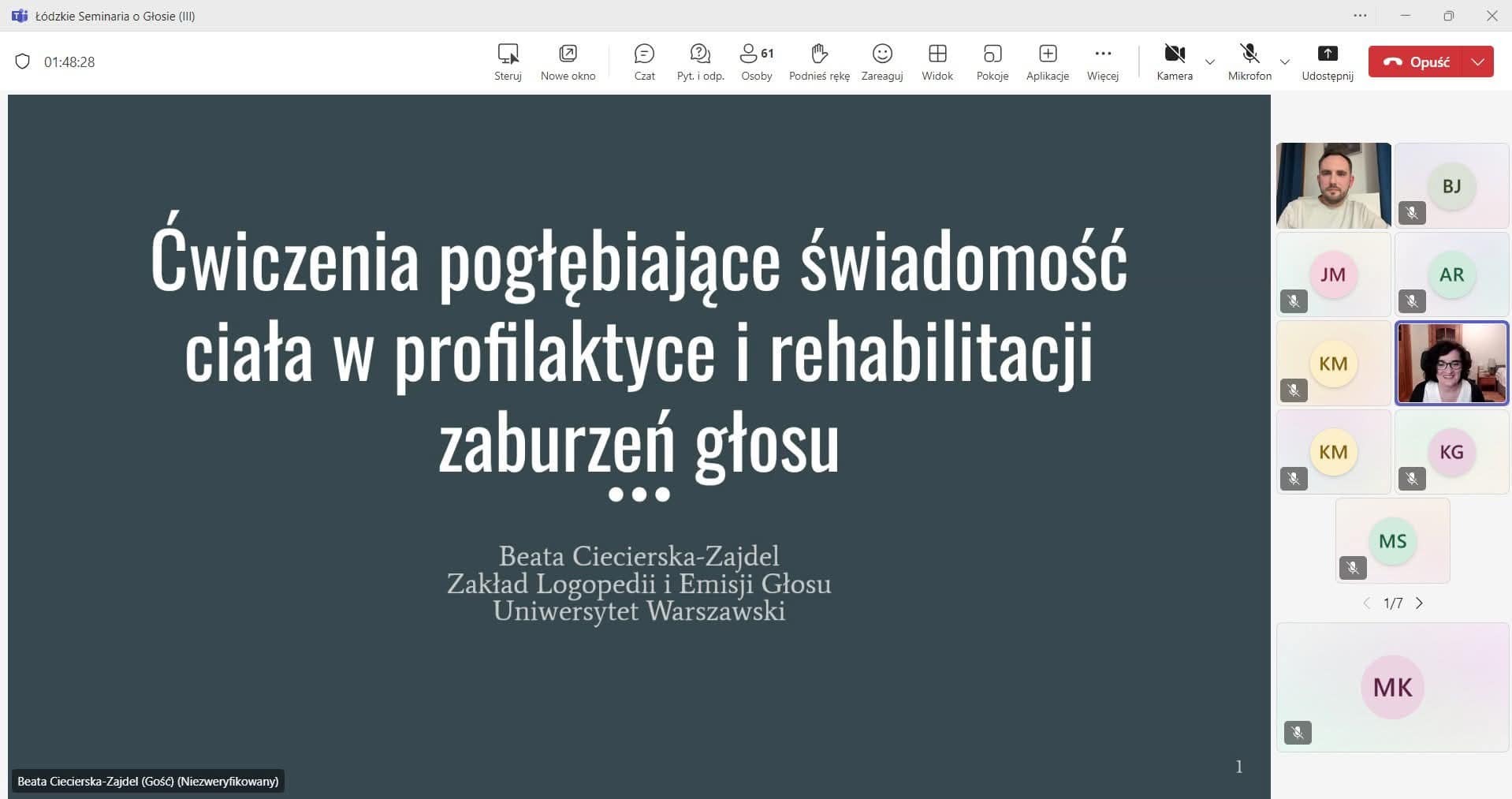Open Pokoje breakout rooms

[x=992, y=62]
